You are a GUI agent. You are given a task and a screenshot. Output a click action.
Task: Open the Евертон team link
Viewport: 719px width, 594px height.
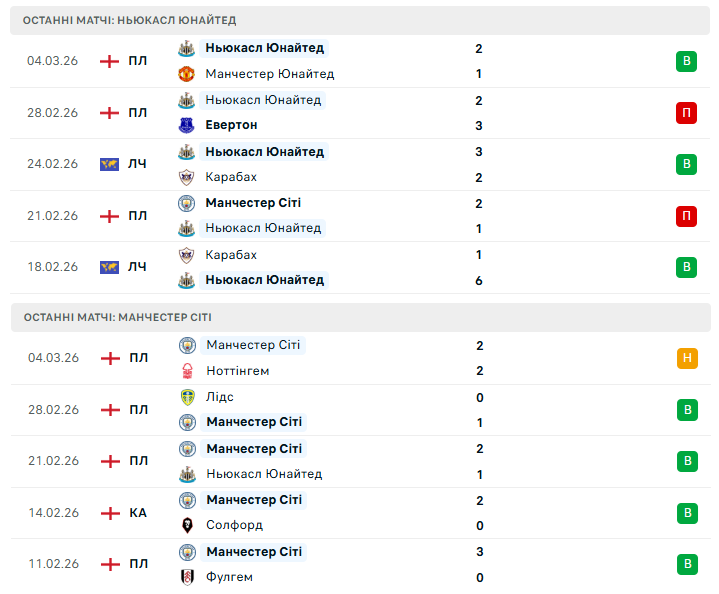[231, 125]
